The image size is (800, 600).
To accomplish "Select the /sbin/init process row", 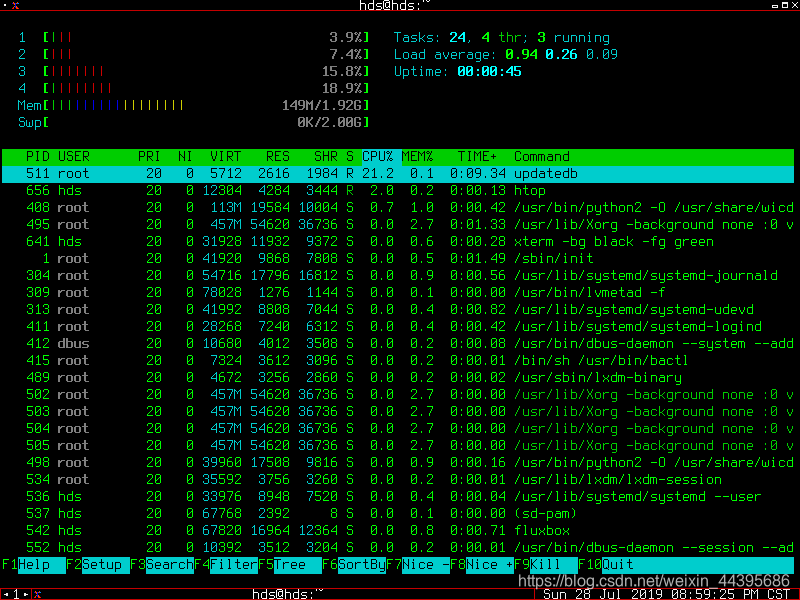I will (x=398, y=259).
